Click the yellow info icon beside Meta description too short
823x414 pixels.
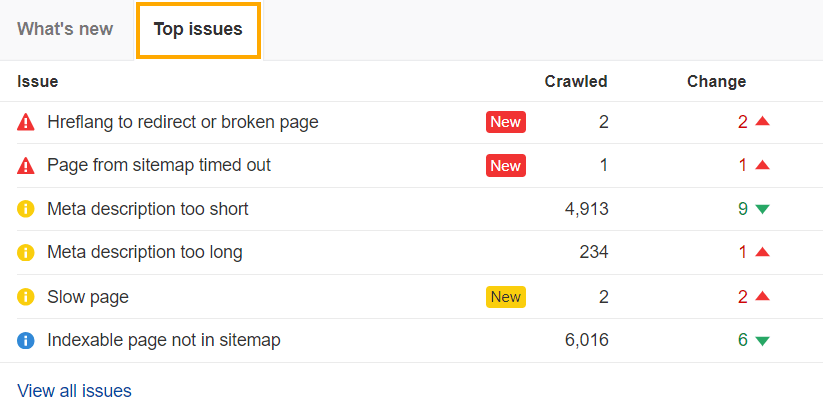pos(26,209)
